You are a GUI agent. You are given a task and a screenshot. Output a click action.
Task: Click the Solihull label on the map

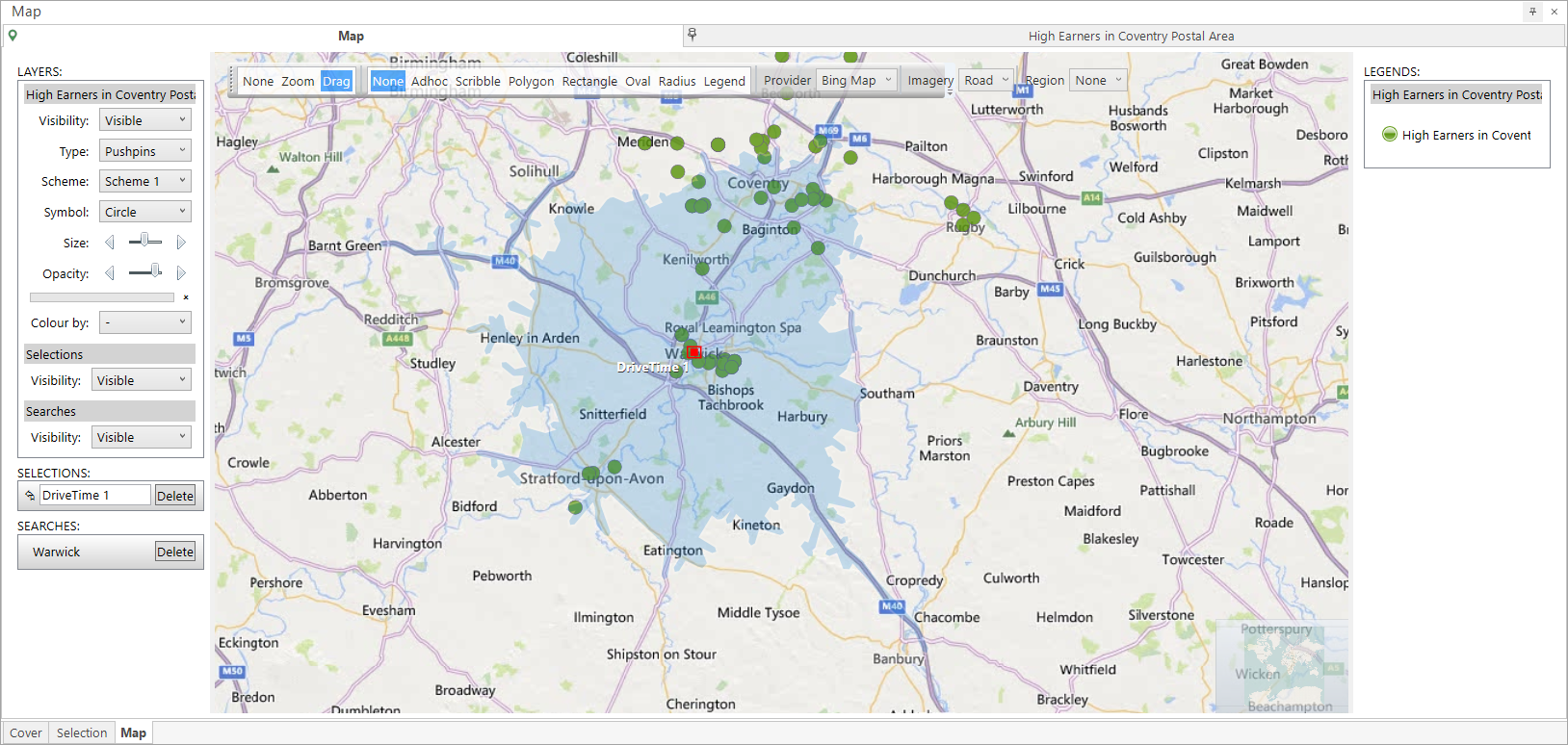[534, 171]
